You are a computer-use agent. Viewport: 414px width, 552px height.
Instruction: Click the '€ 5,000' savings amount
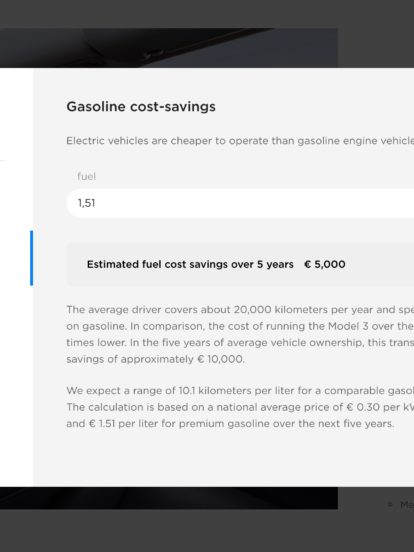pos(325,264)
